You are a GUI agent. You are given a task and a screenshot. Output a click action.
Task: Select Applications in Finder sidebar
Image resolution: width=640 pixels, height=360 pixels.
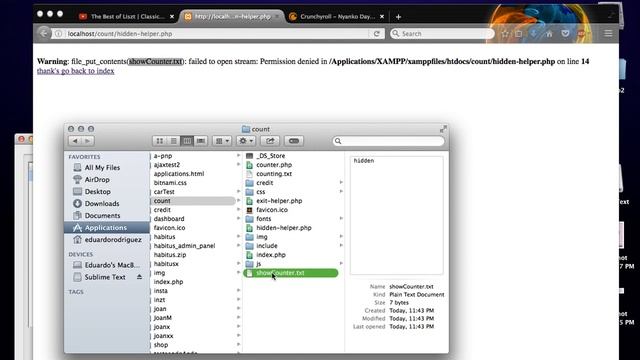(x=107, y=227)
